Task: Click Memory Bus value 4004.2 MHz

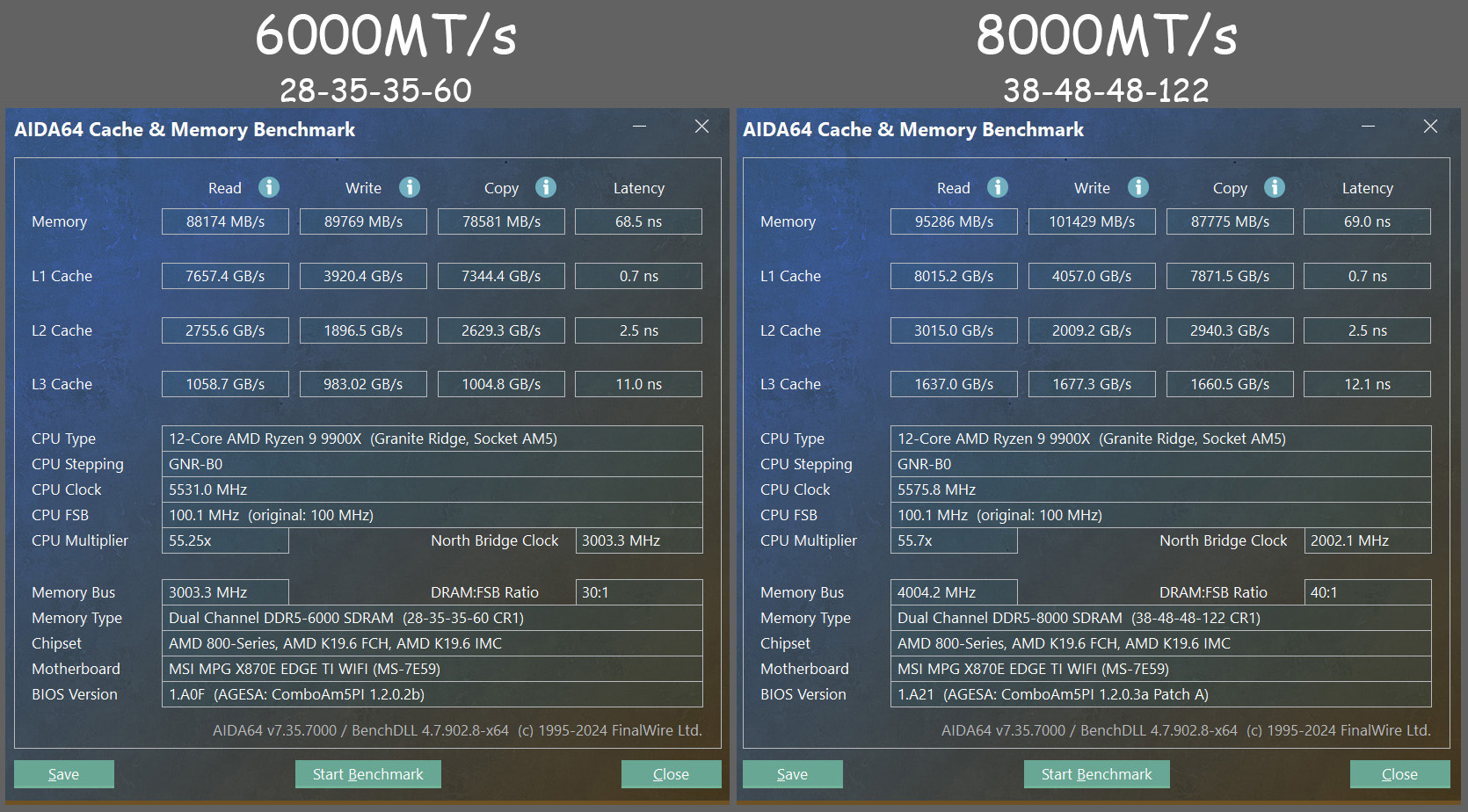Action: click(x=954, y=592)
